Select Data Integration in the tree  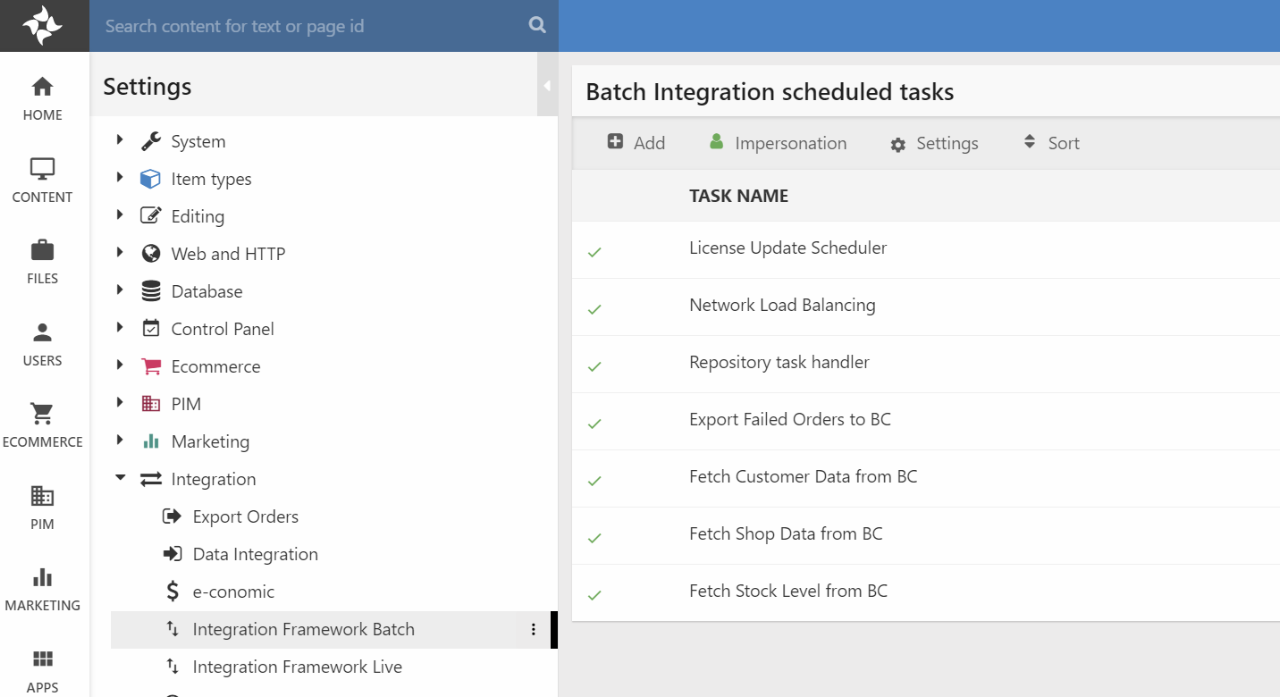254,554
